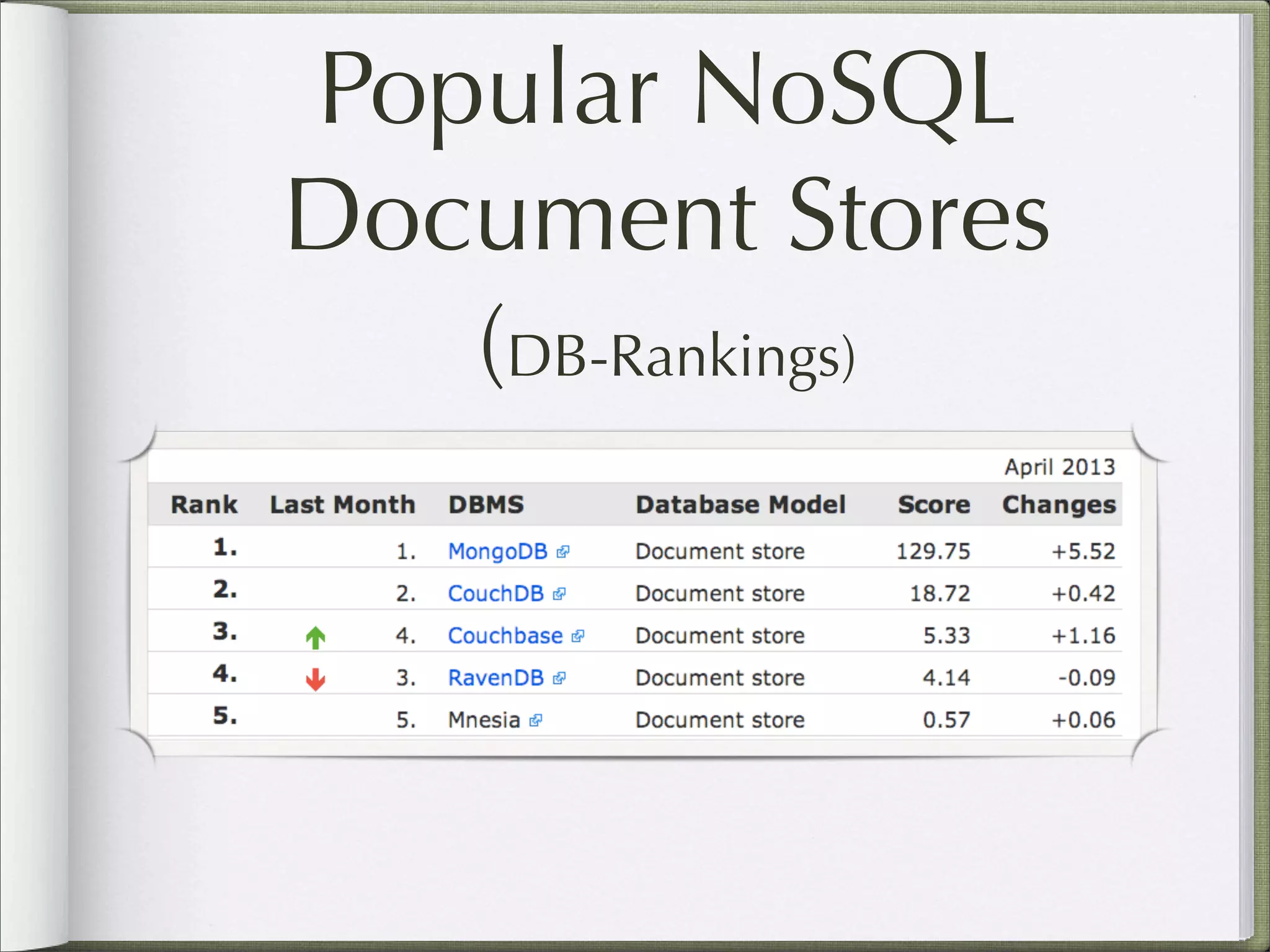Click external link icon next to RavenDB
Image resolution: width=1270 pixels, height=952 pixels.
(x=559, y=679)
